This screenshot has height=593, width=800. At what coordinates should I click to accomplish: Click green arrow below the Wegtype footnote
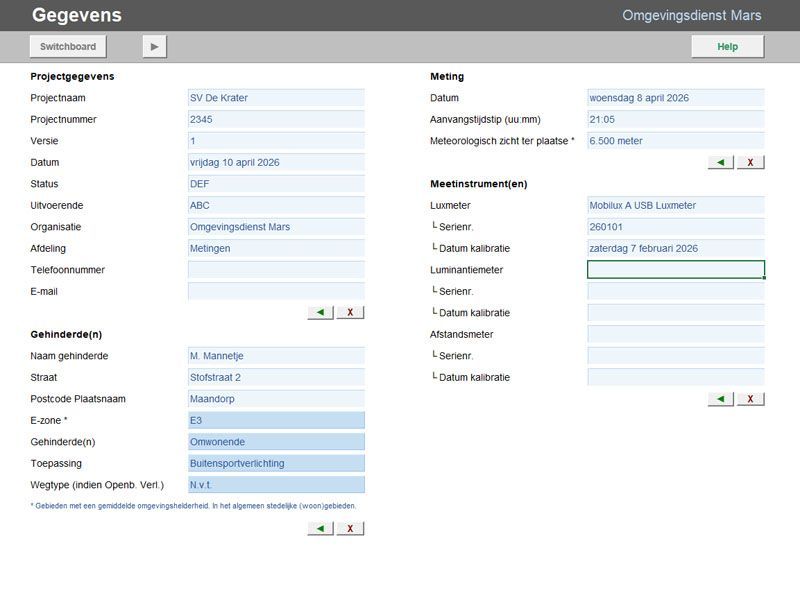320,528
